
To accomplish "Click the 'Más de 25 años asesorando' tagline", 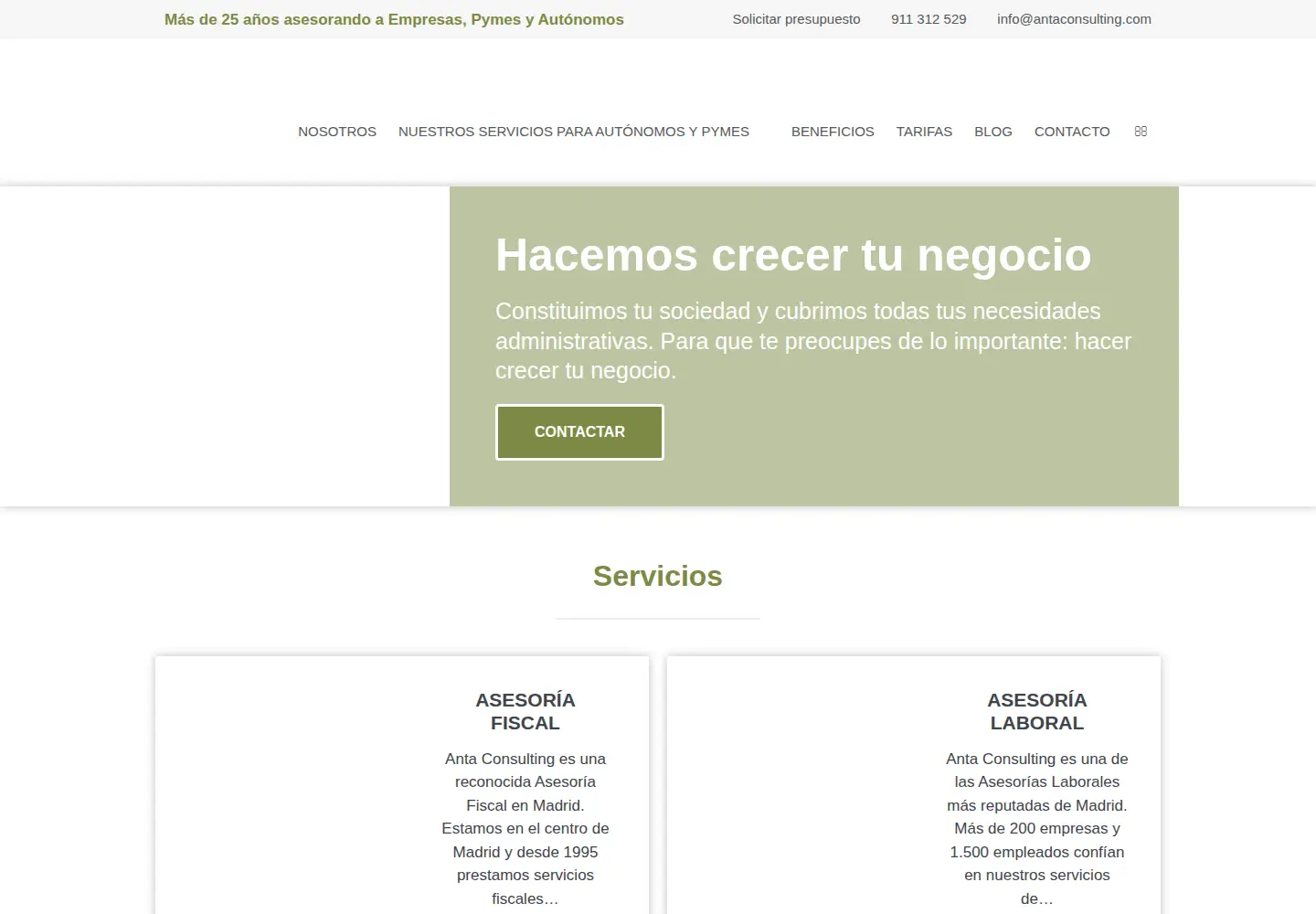I will (394, 19).
